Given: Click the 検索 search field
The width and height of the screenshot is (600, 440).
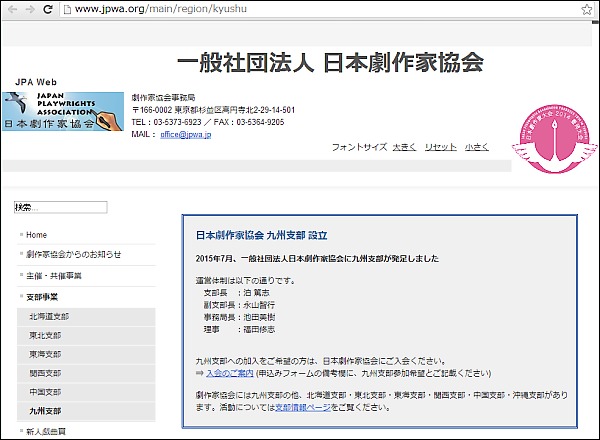Looking at the screenshot, I should pyautogui.click(x=60, y=207).
